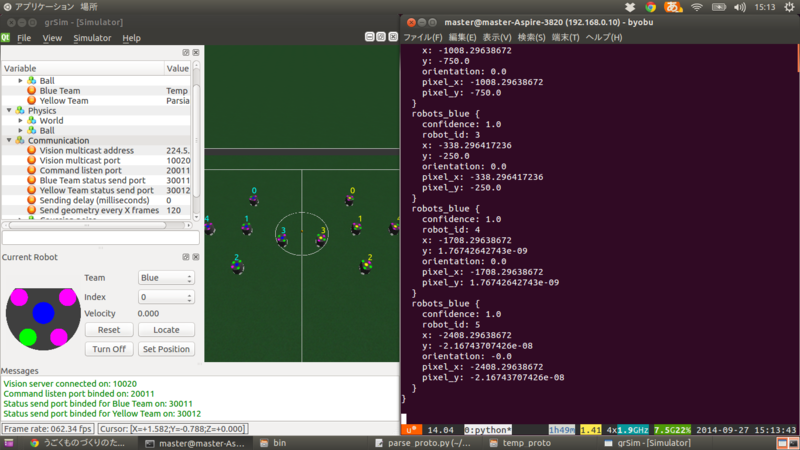Click the show desktop taskbar icon
The height and width of the screenshot is (450, 800).
pyautogui.click(x=9, y=443)
